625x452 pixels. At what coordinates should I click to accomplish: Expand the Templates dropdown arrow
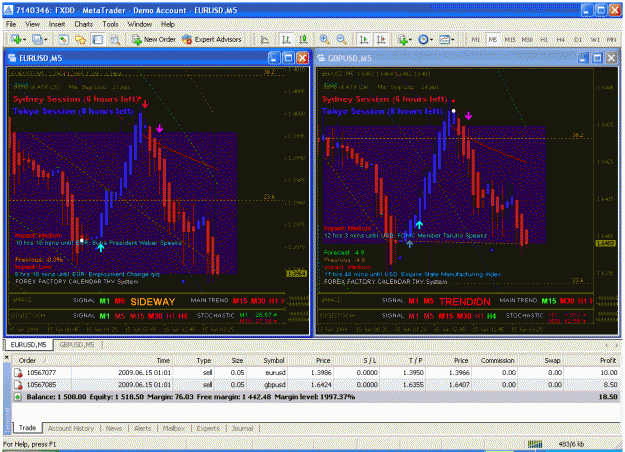click(452, 40)
